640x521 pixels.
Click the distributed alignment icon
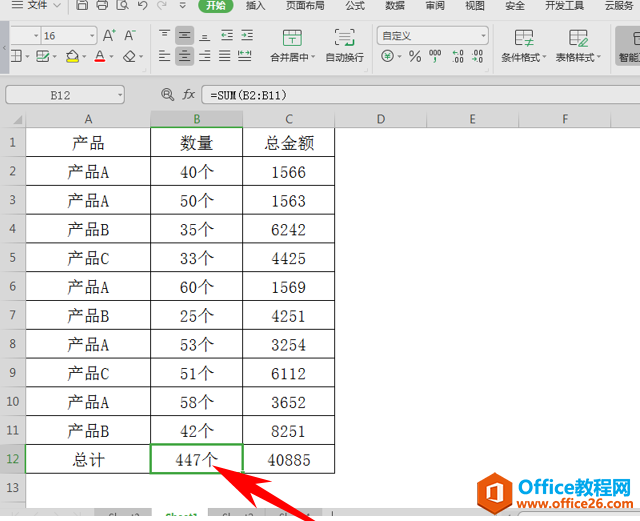pos(244,56)
